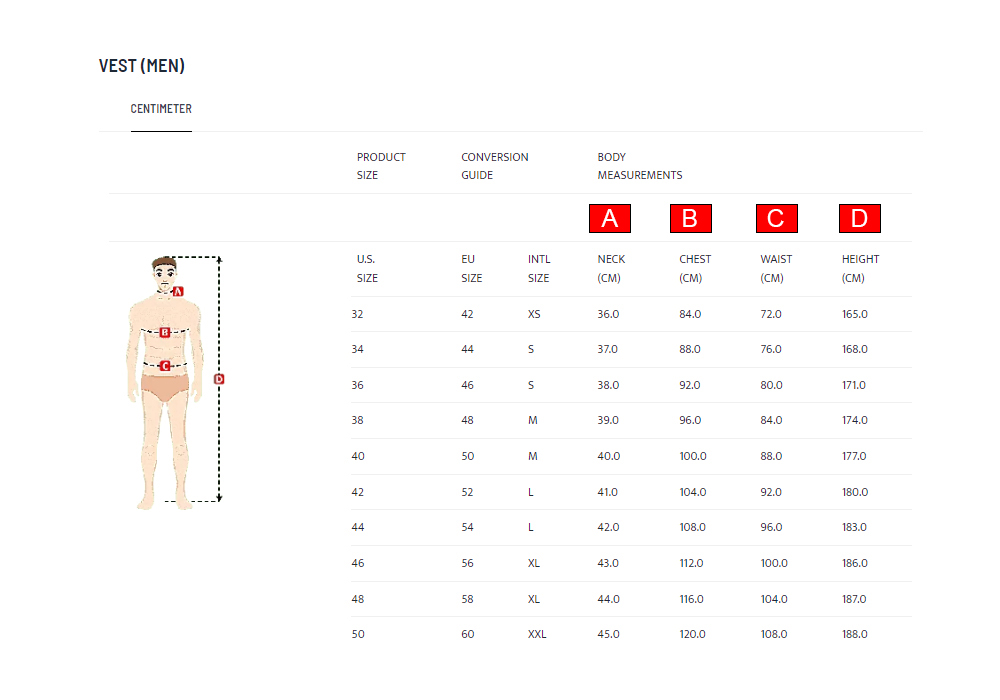The width and height of the screenshot is (1000, 700).
Task: Click chest value 120.0
Action: pyautogui.click(x=692, y=634)
